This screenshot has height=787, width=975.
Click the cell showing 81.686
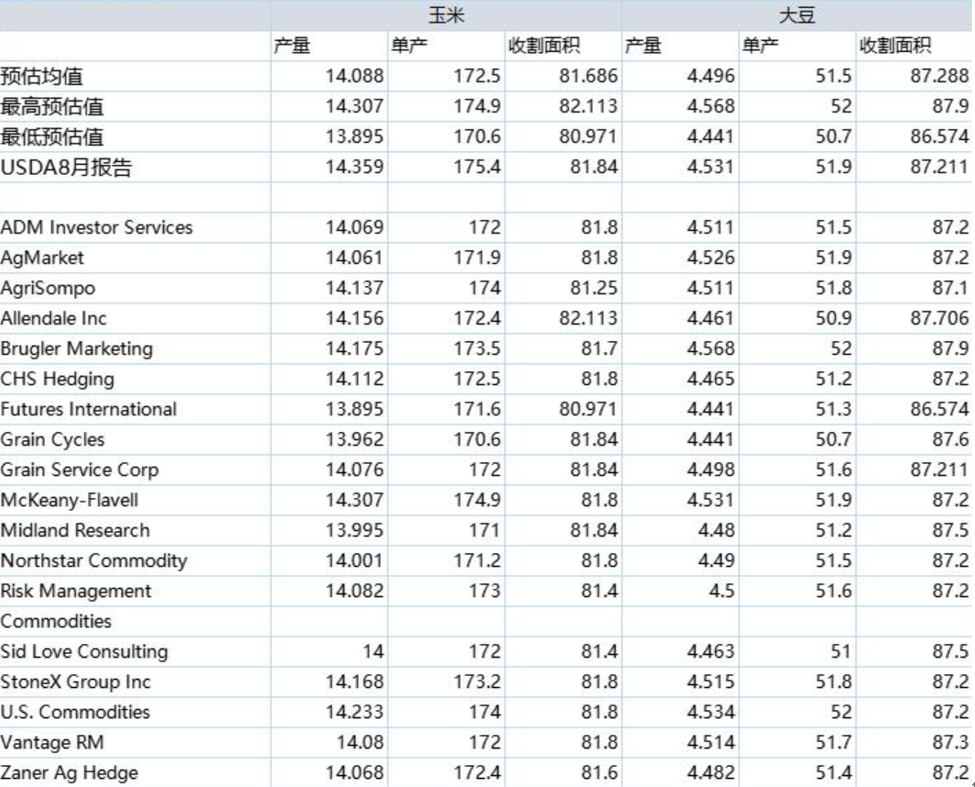click(x=588, y=76)
